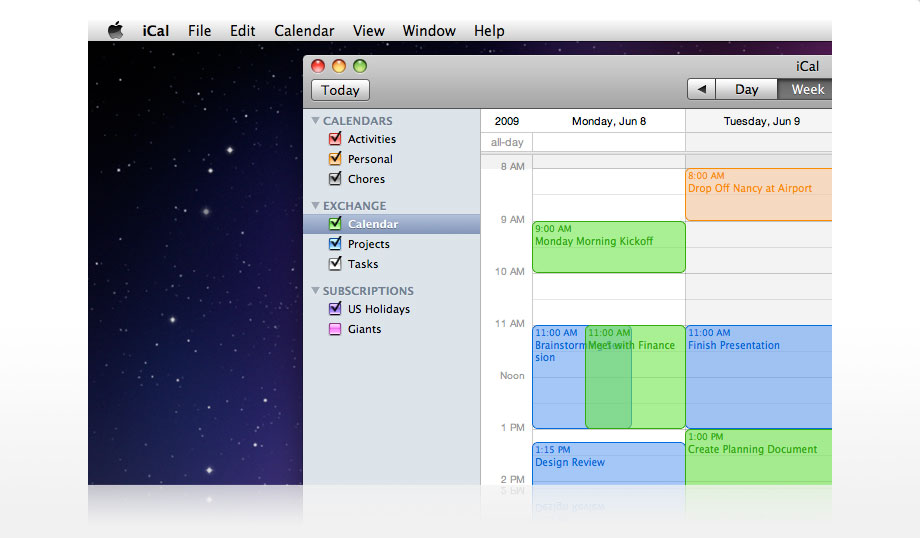Go to previous period with back arrow
The height and width of the screenshot is (538, 920).
(701, 89)
